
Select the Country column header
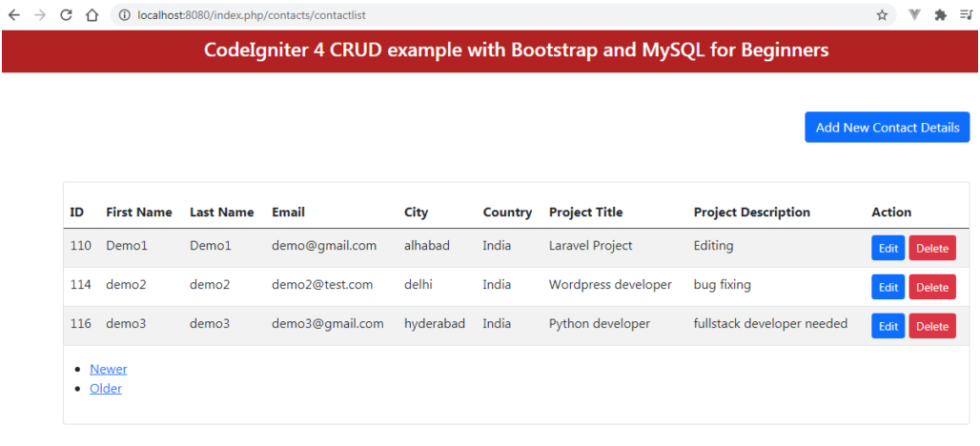pyautogui.click(x=508, y=212)
